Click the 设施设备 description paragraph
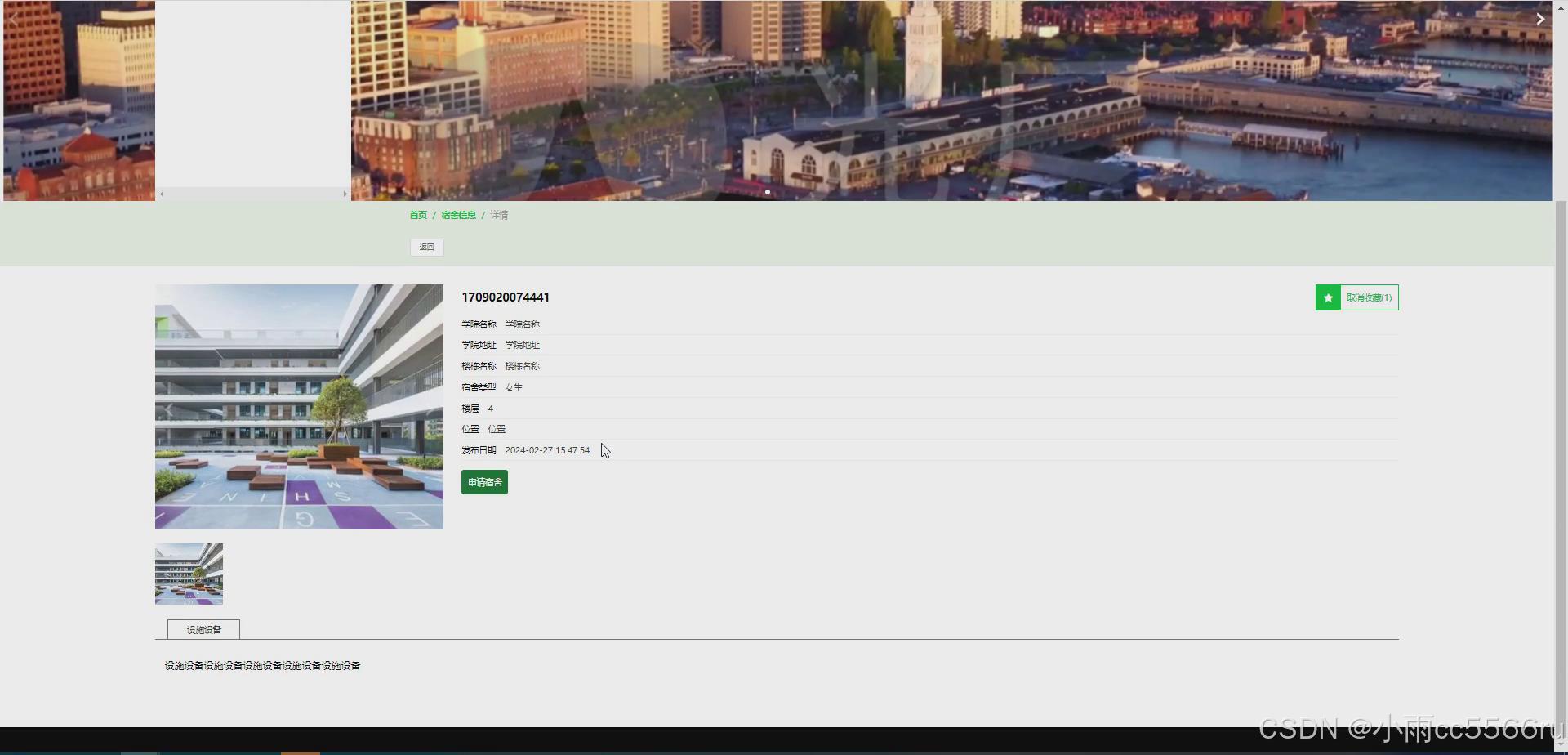 262,666
